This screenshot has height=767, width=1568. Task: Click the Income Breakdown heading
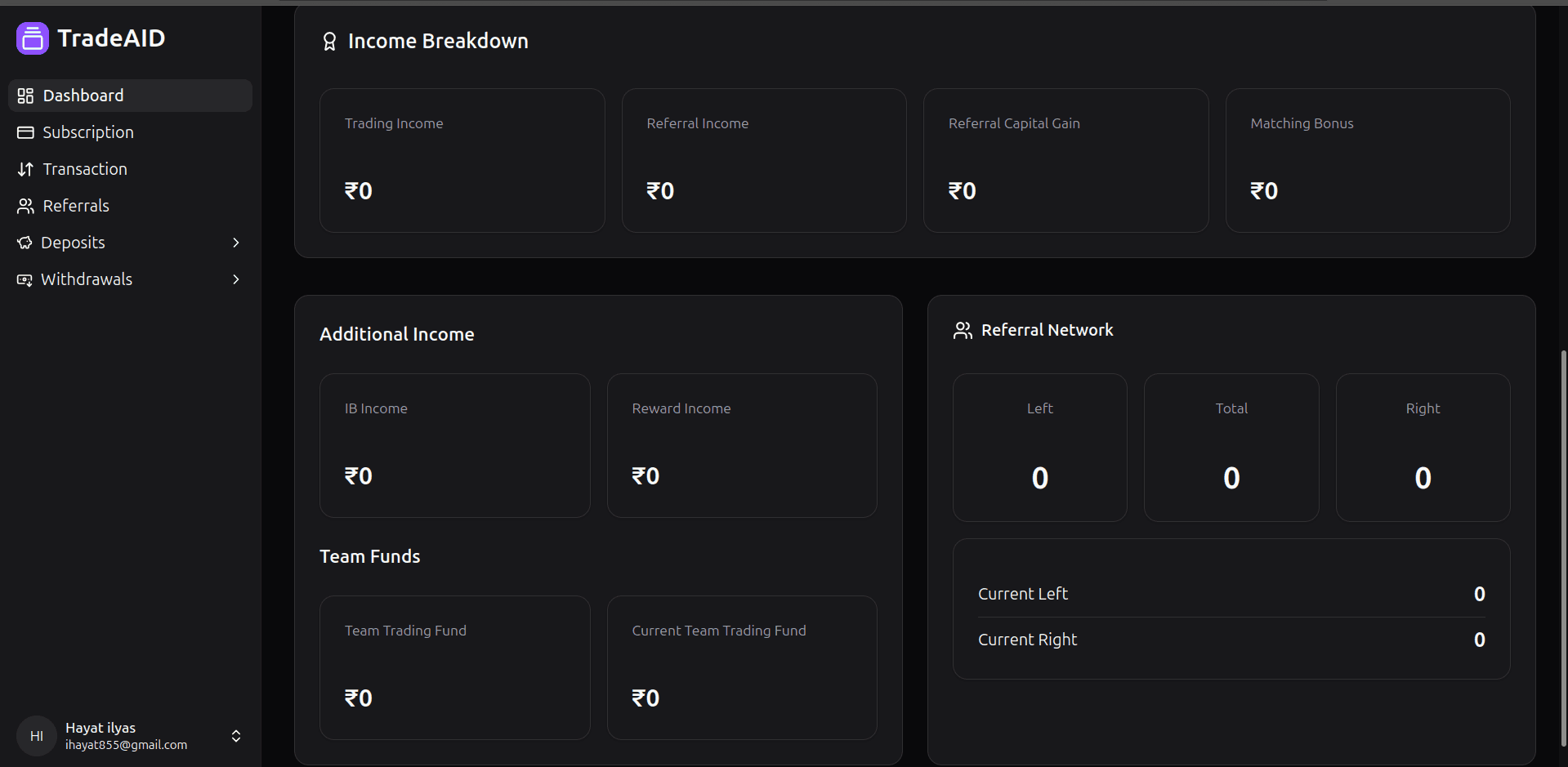click(438, 42)
